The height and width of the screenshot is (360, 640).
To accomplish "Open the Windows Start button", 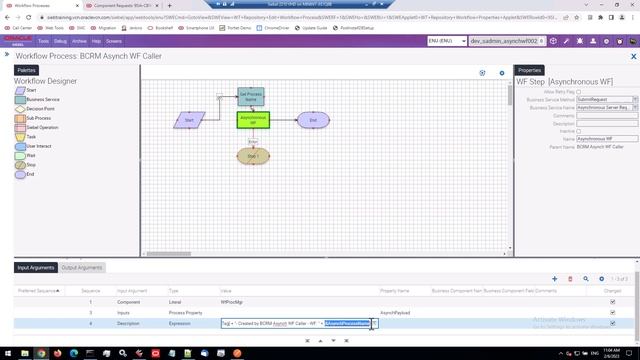I will (x=8, y=353).
